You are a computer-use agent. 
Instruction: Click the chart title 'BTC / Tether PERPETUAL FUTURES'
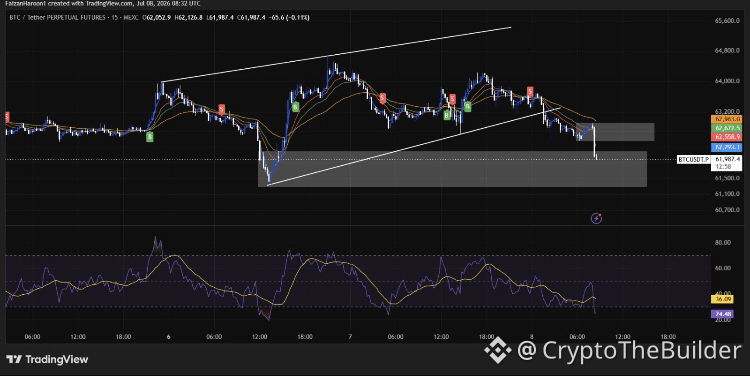pos(57,18)
